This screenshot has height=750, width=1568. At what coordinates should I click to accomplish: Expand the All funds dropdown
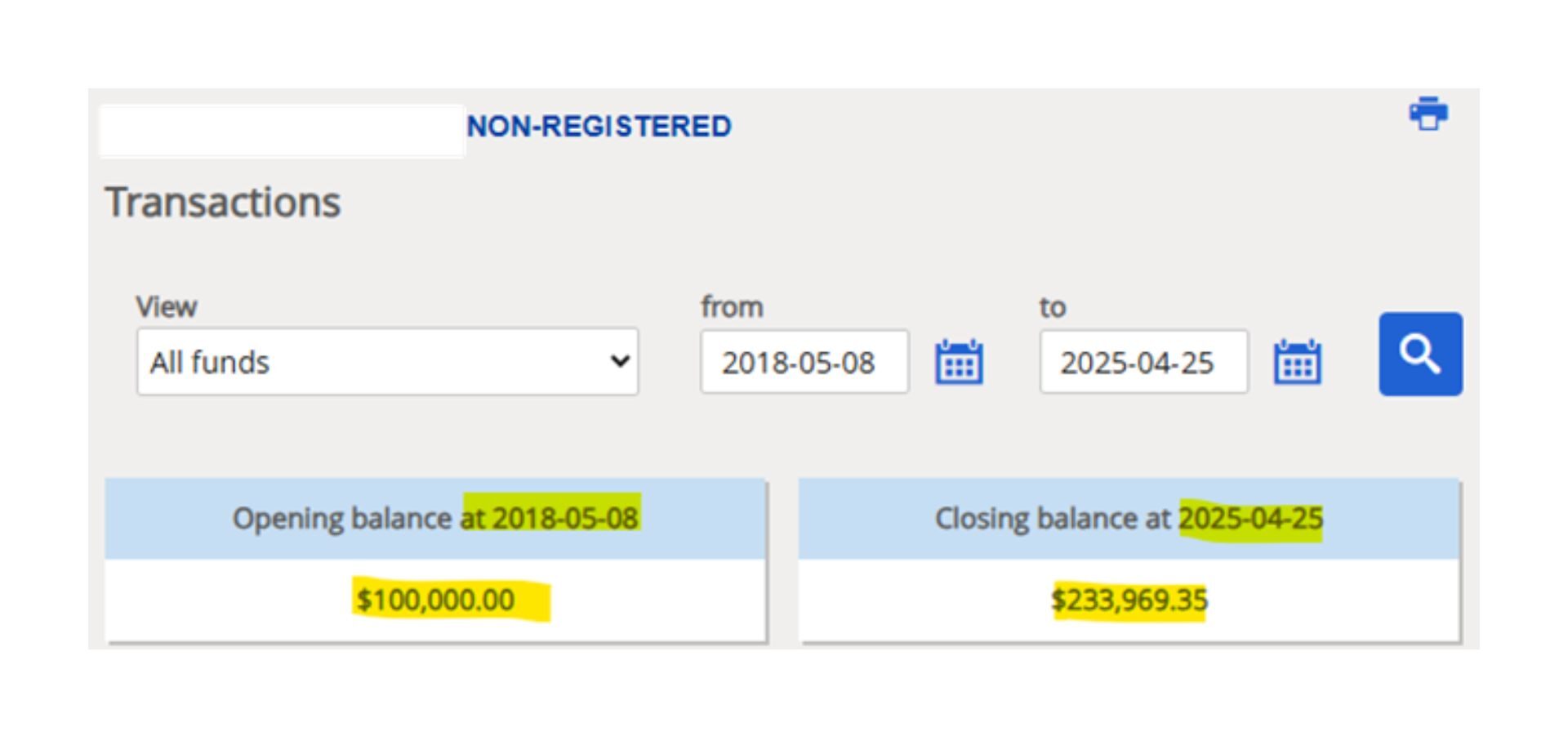387,362
